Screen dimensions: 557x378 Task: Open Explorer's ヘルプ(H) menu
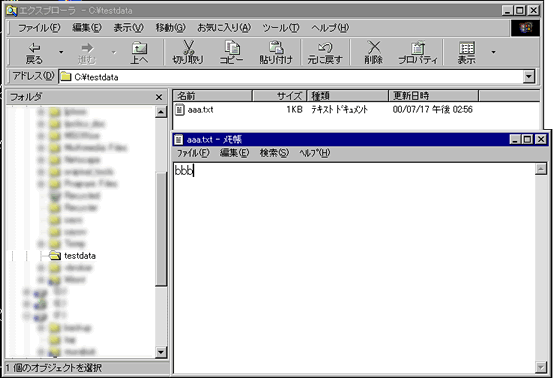click(x=330, y=27)
